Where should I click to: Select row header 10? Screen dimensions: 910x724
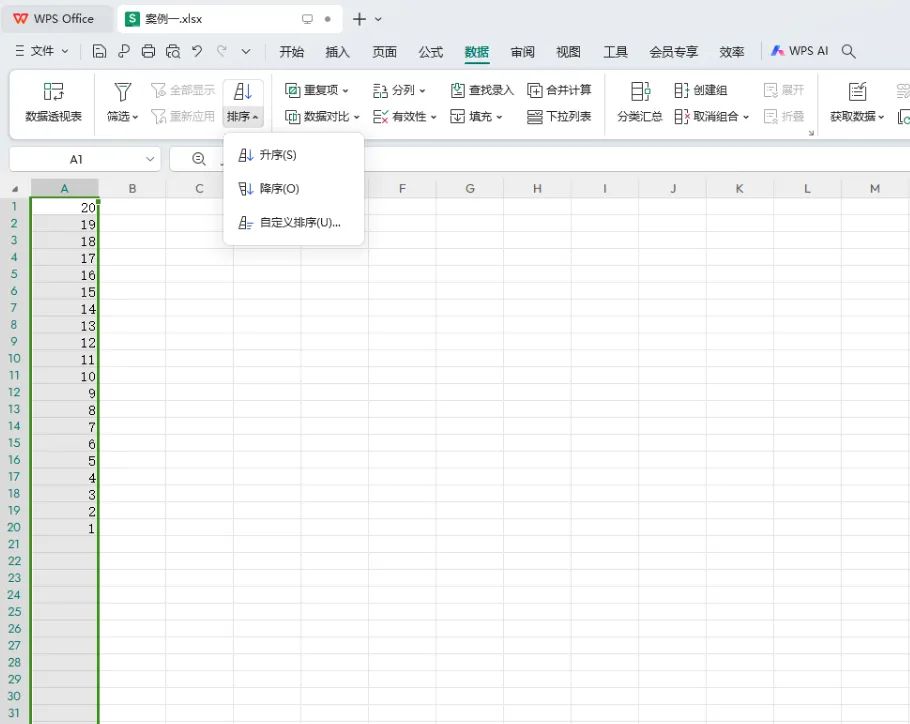click(x=15, y=359)
